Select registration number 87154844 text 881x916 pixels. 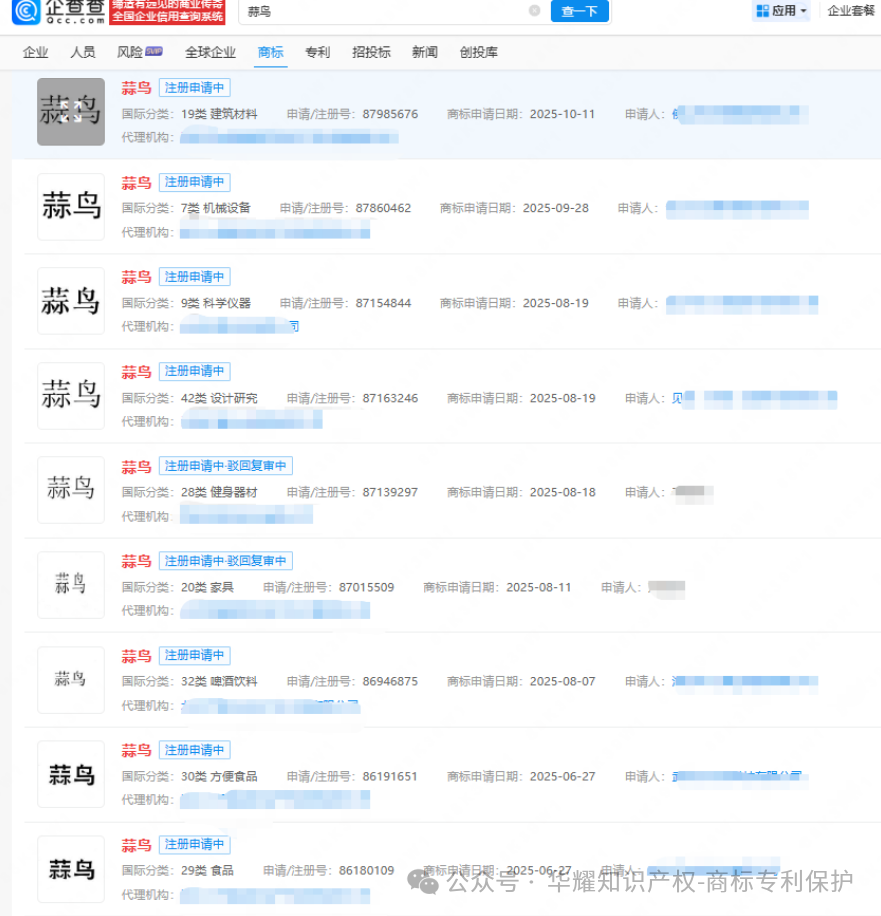(383, 303)
